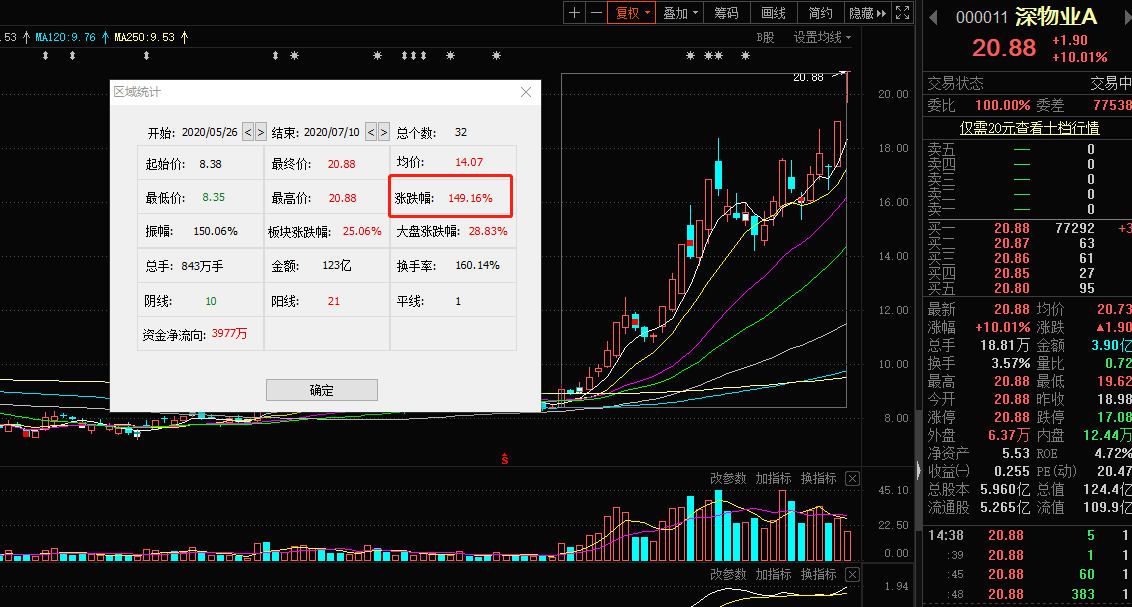Open 仅需20元查看十档行情 link
This screenshot has width=1132, height=607.
tap(1029, 127)
